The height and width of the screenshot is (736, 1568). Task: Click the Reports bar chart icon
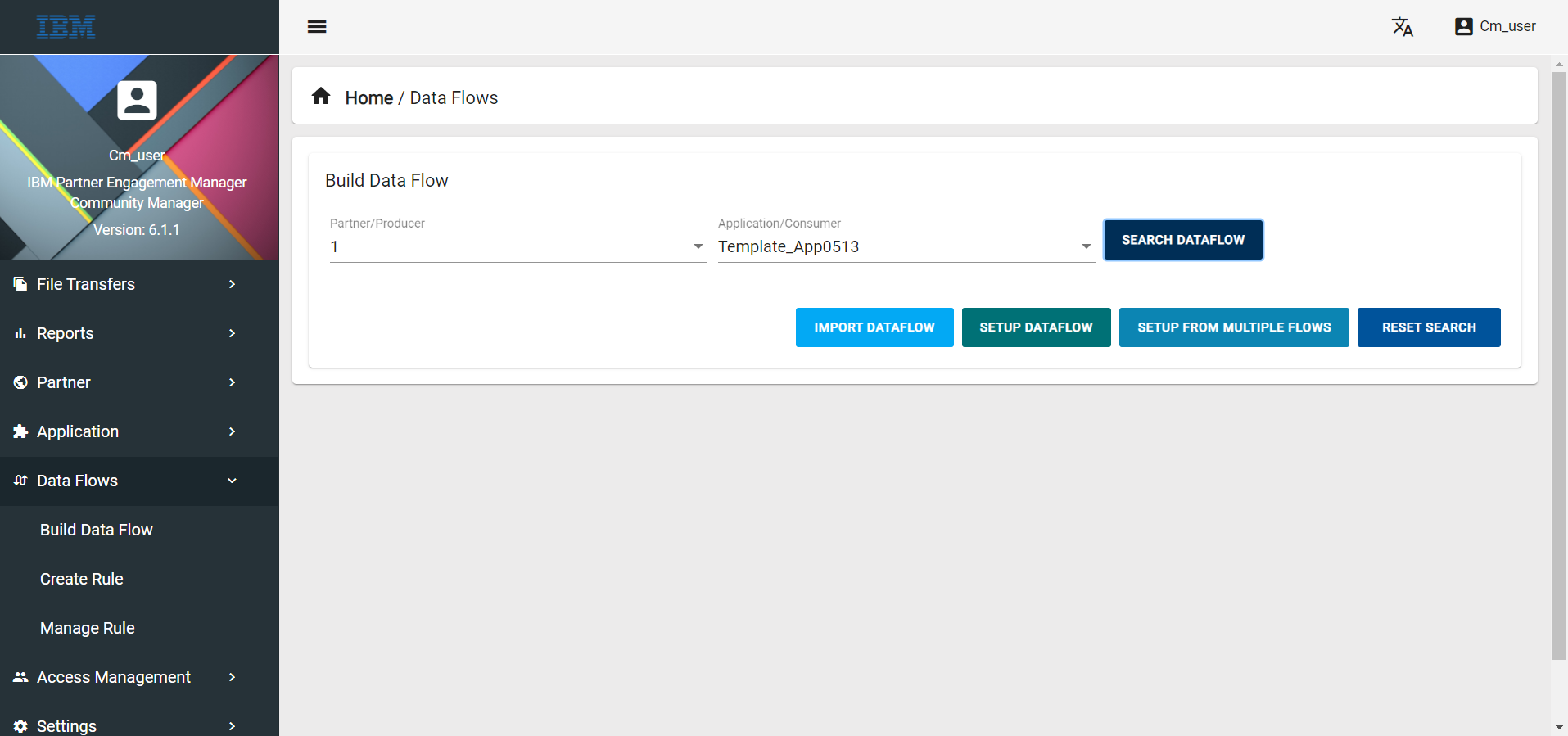pos(20,333)
